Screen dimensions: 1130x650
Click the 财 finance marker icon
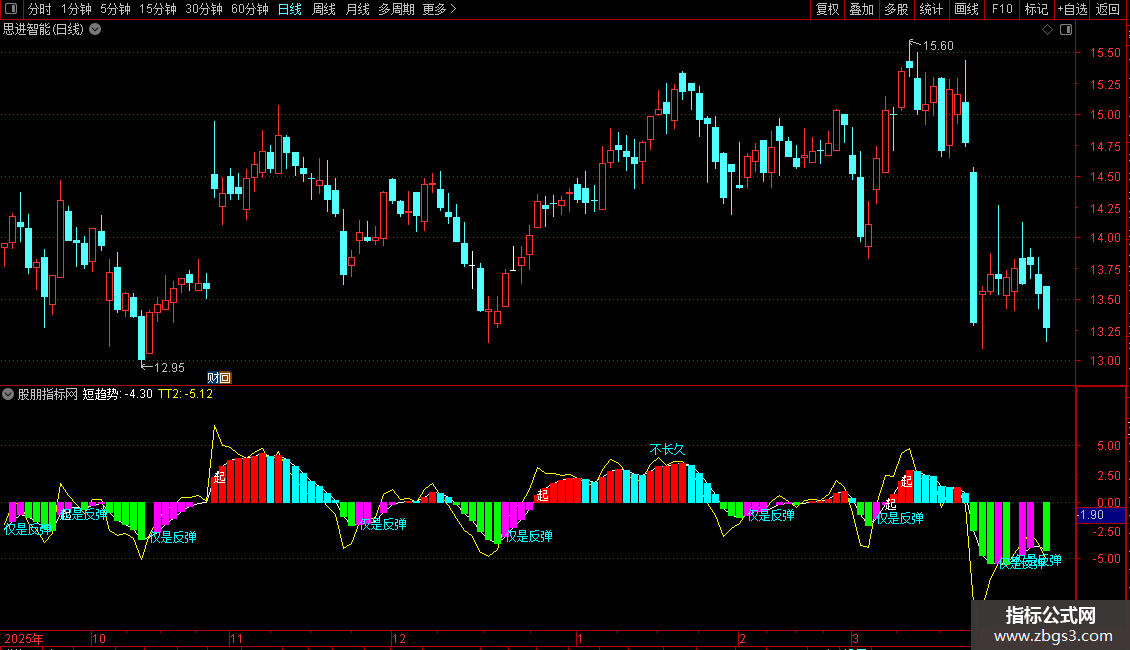(213, 378)
